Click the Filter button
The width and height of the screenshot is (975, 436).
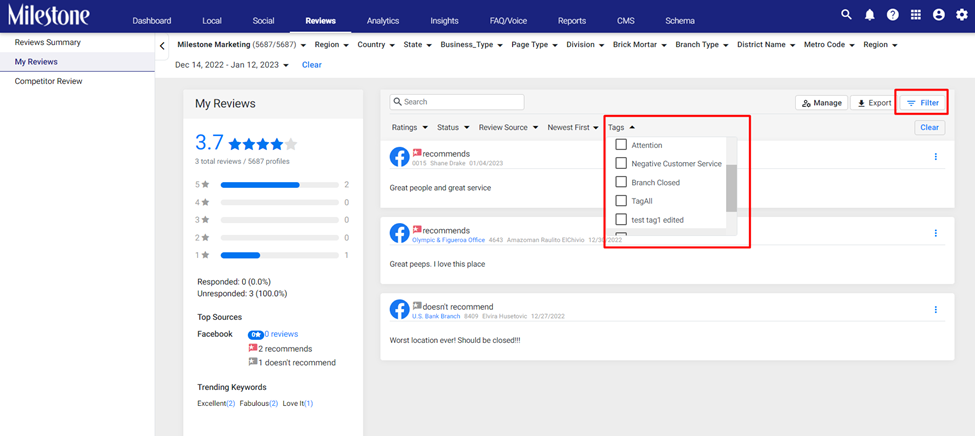tap(923, 103)
